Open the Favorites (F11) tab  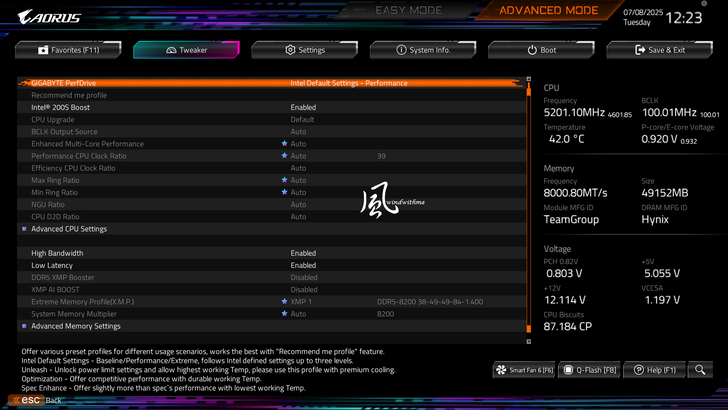click(68, 50)
